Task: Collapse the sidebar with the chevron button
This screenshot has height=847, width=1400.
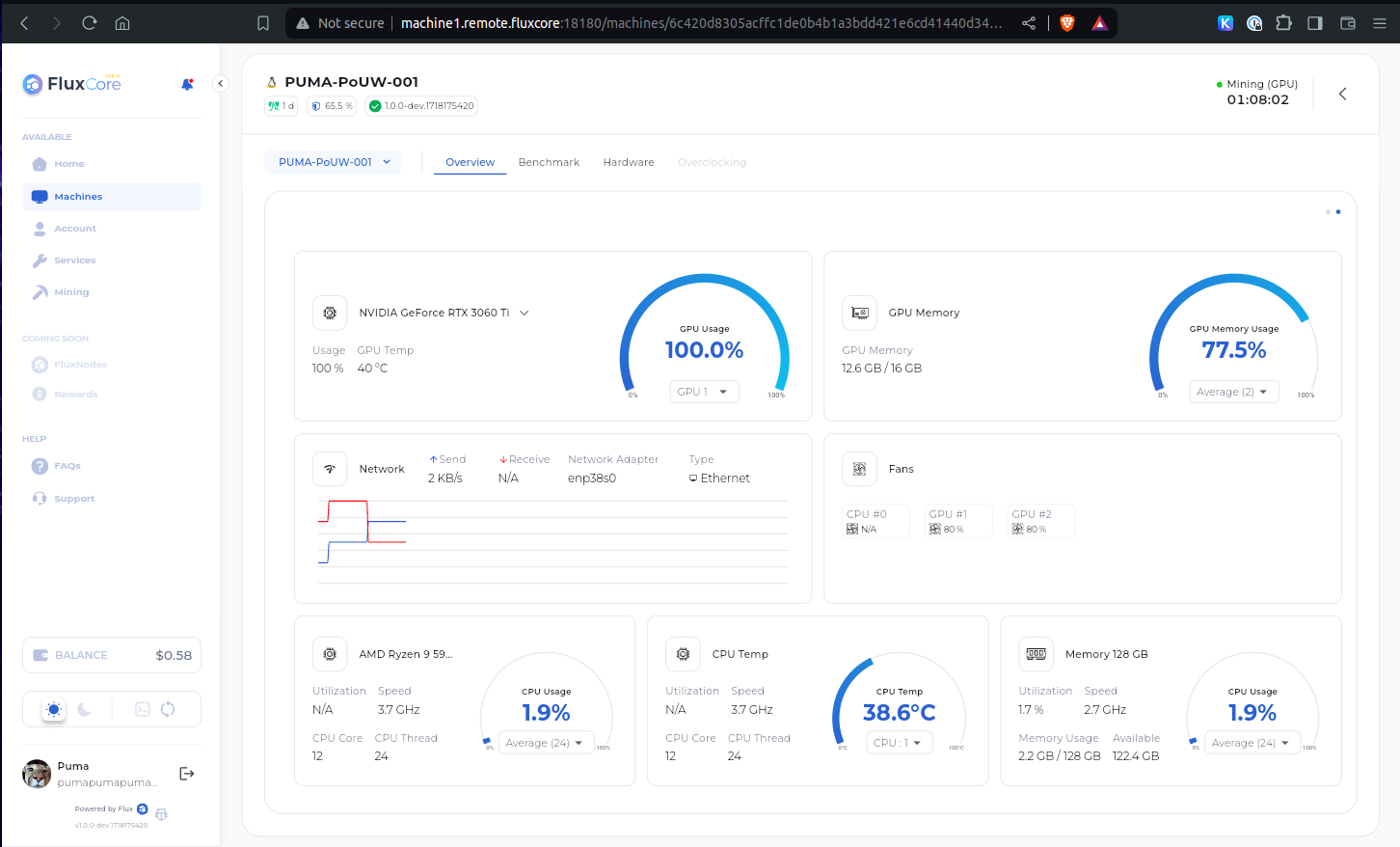Action: (220, 84)
